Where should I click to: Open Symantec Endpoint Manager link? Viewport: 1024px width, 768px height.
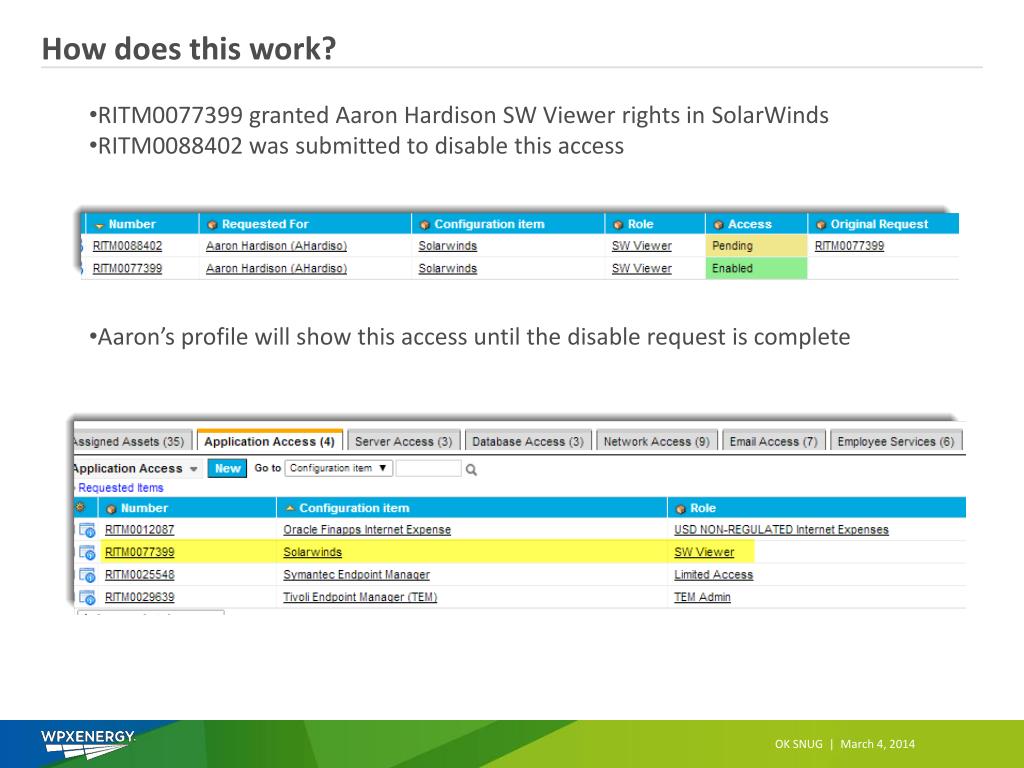357,575
